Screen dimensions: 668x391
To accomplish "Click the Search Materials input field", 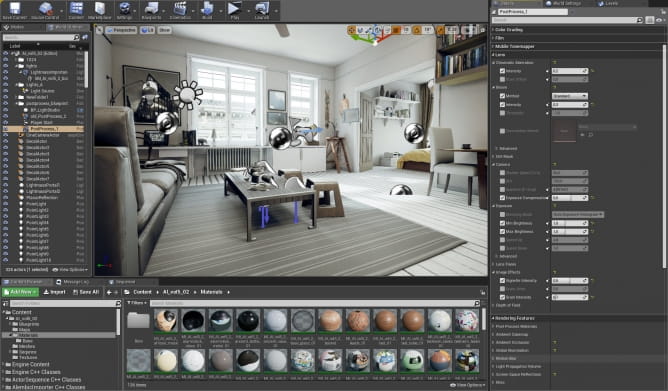I will 314,303.
